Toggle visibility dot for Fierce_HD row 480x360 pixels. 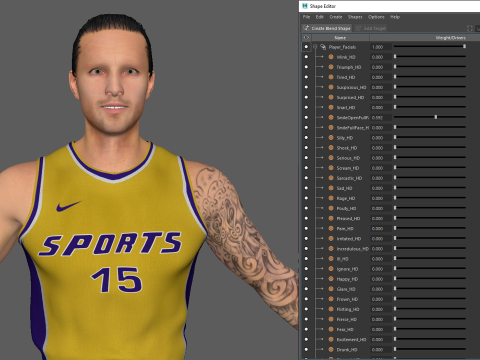point(306,319)
